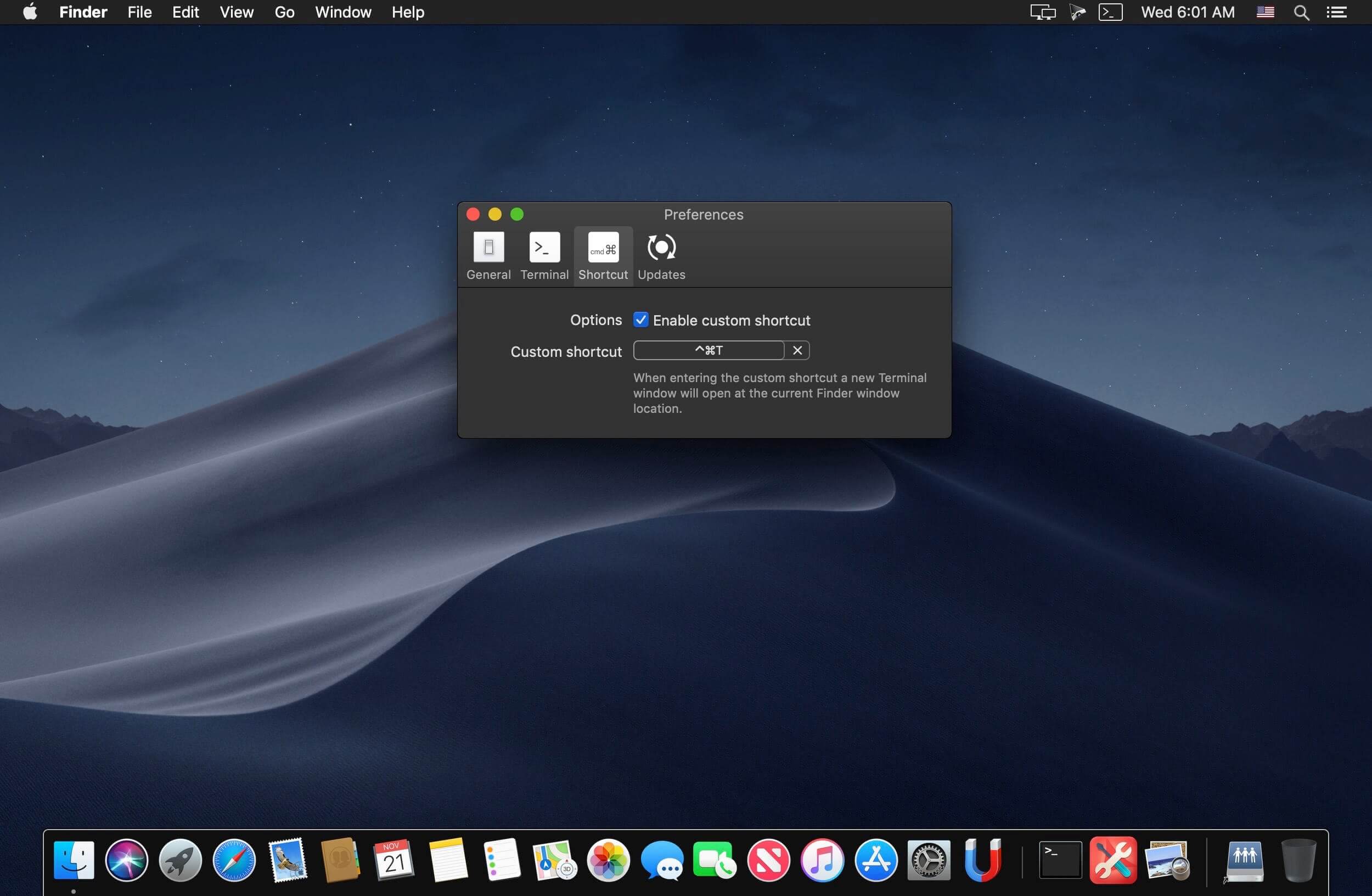Screen dimensions: 1372x896
Task: Open the Apple menu
Action: click(x=30, y=12)
